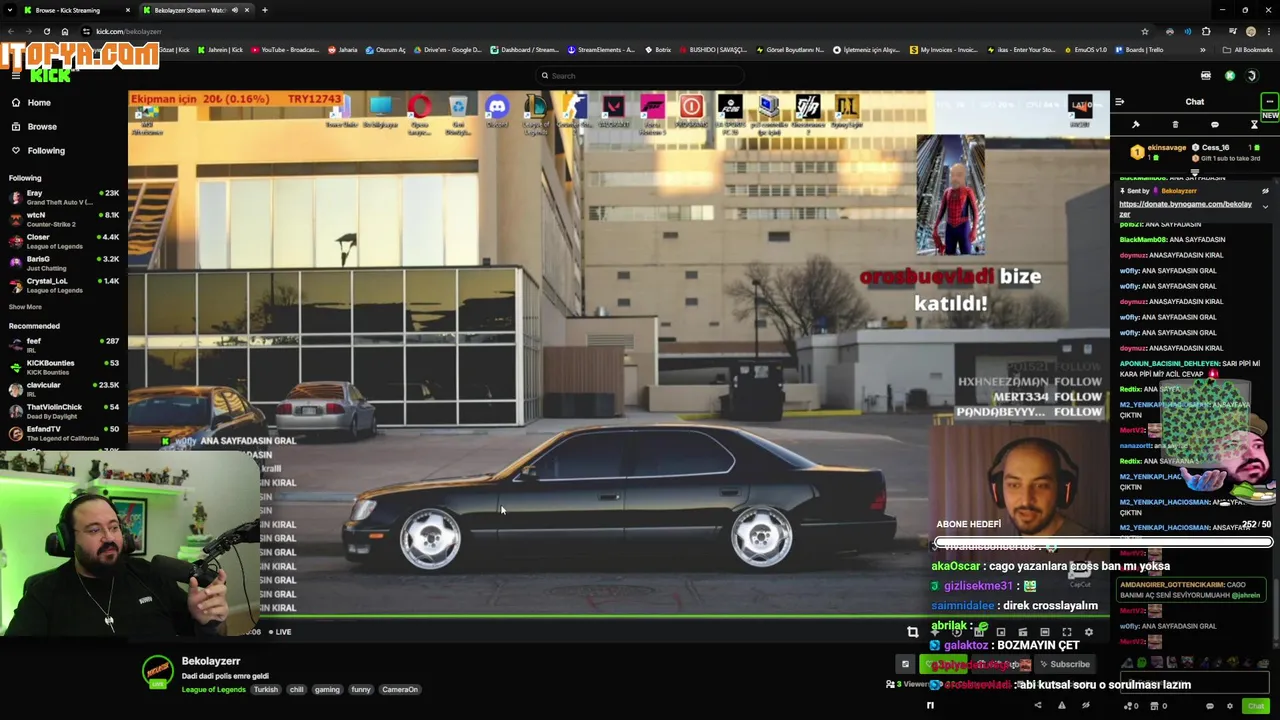The width and height of the screenshot is (1280, 720).
Task: Open the donate.bynogame.com link in chat
Action: [x=1185, y=209]
